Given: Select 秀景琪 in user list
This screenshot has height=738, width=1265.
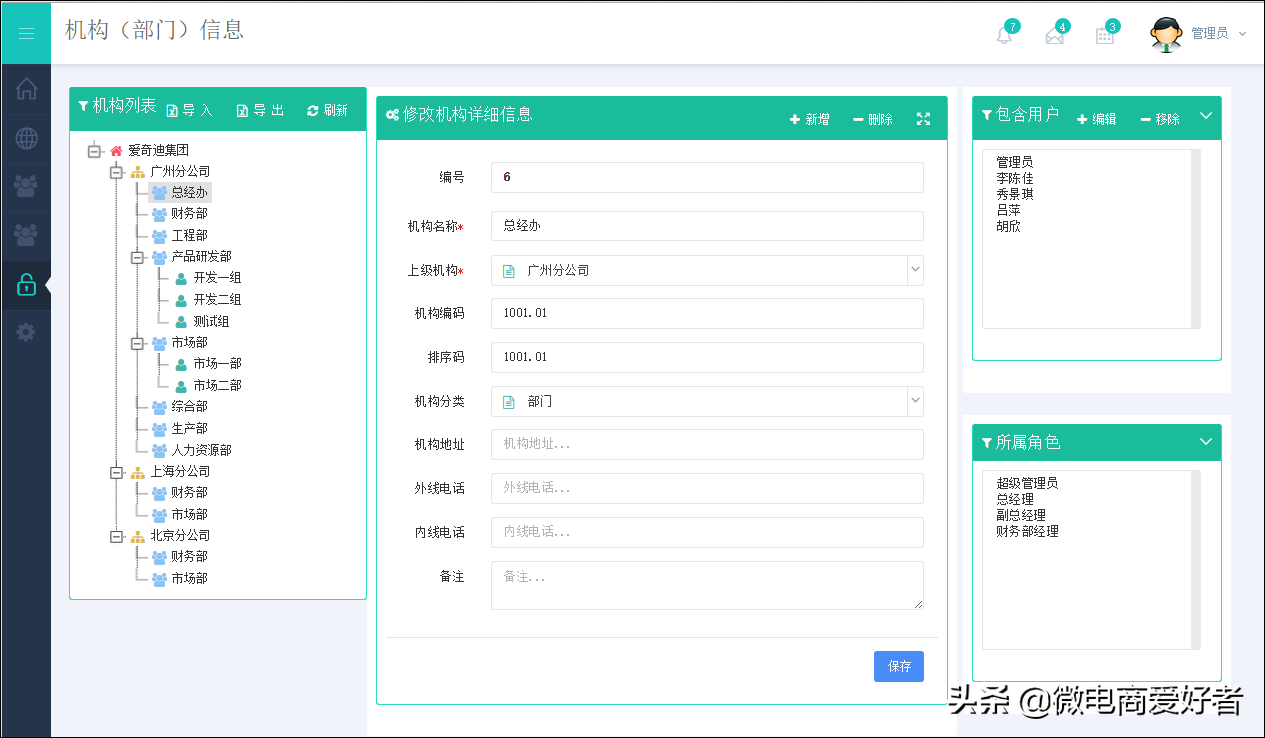Looking at the screenshot, I should (1015, 194).
